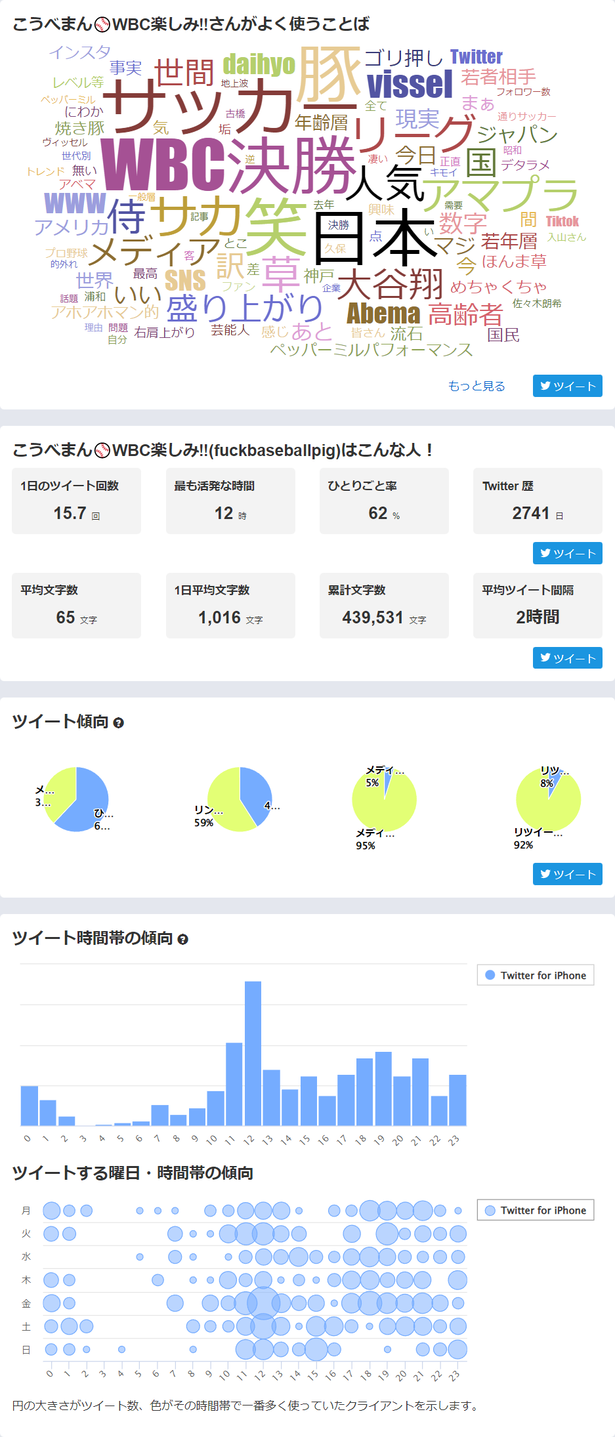Tweet the word cloud via ツイート button
Screen dimensions: 615x1437
[567, 386]
